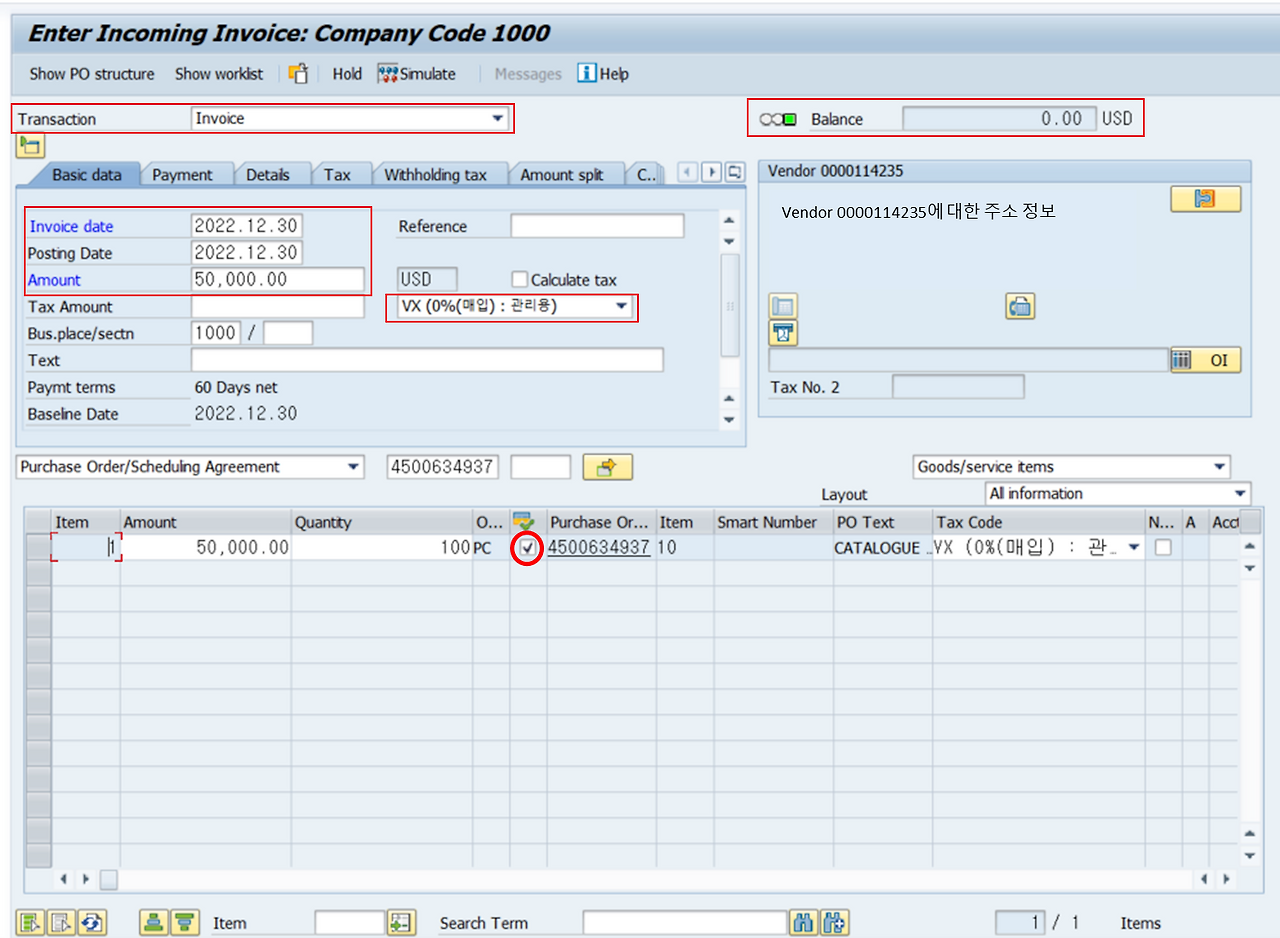Switch to the Withholding tax tab
Image resolution: width=1280 pixels, height=938 pixels.
439,173
